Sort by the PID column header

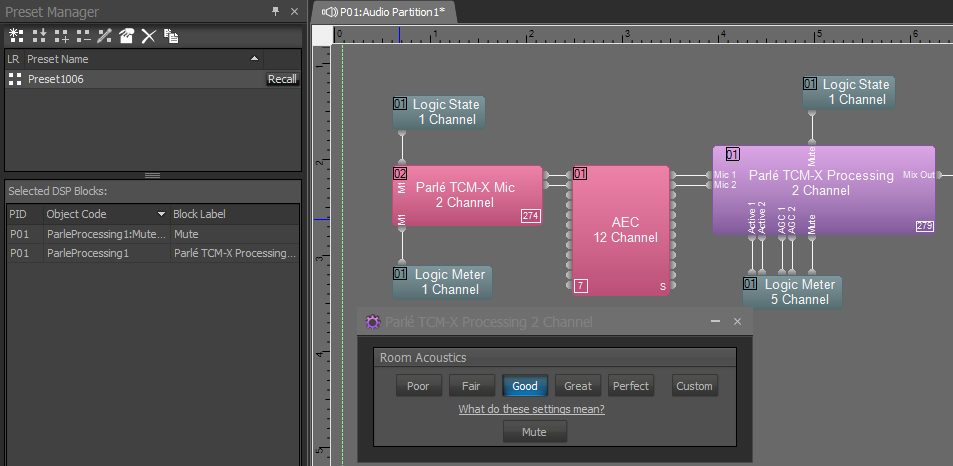(25, 214)
